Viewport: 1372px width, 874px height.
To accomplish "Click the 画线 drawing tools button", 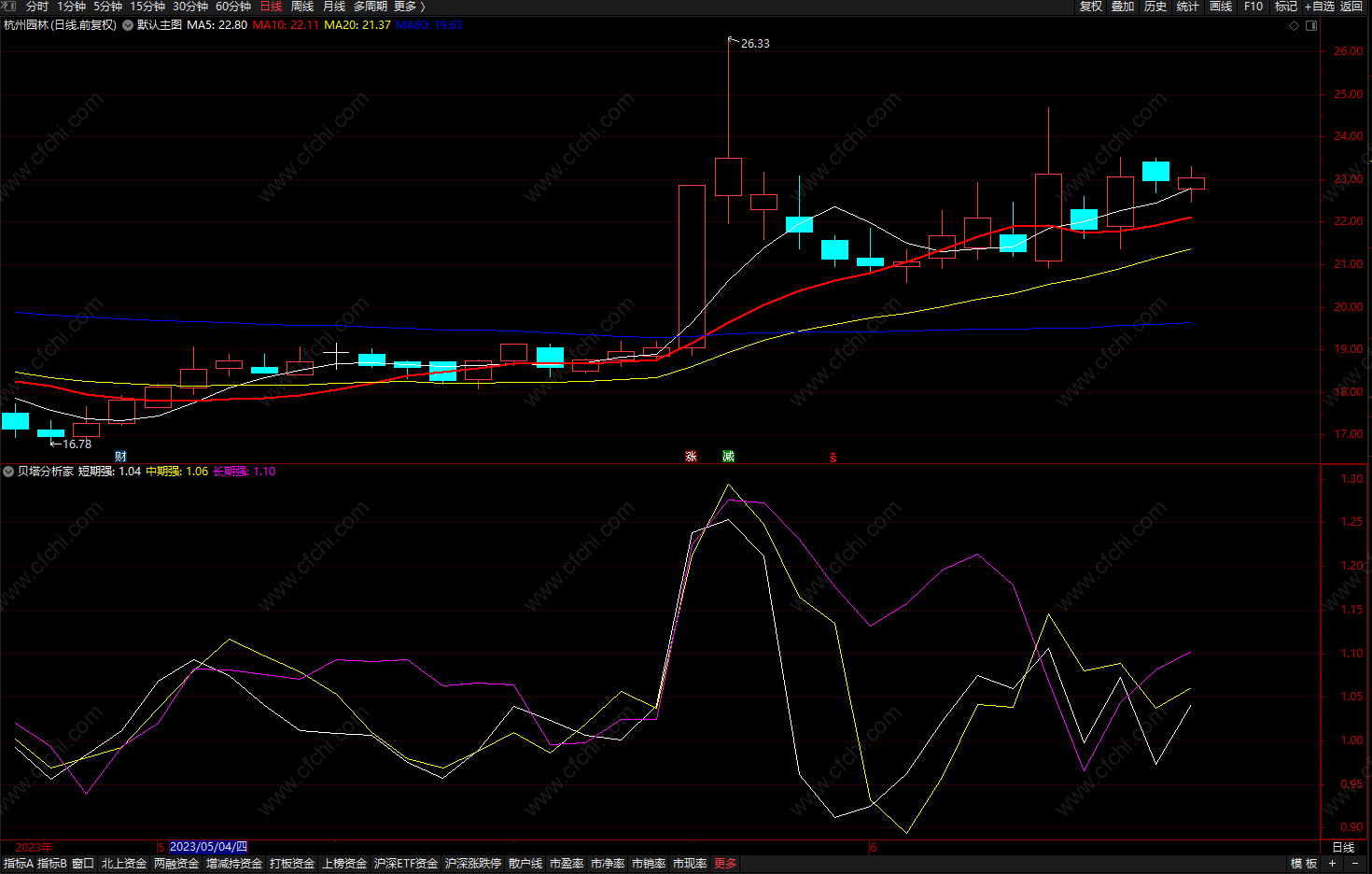I will coord(1221,7).
